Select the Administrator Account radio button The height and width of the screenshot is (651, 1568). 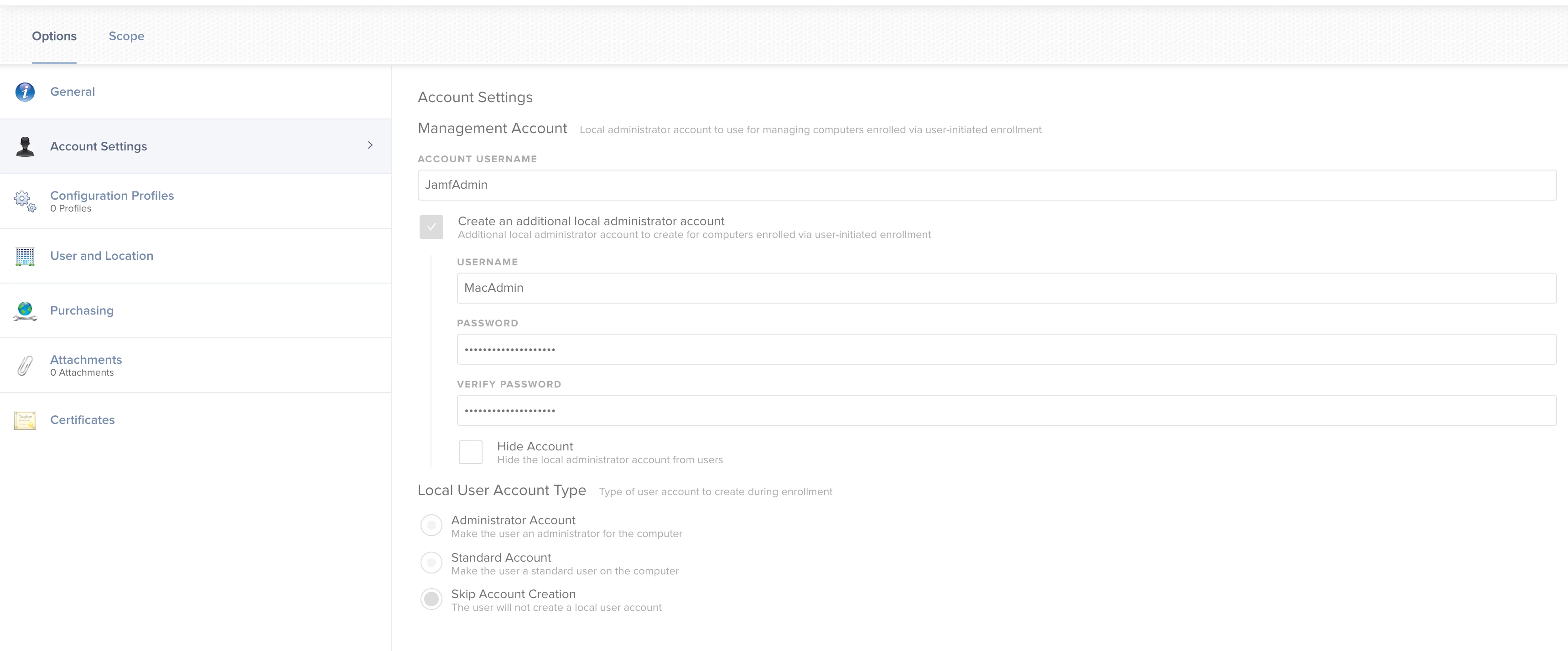[431, 525]
